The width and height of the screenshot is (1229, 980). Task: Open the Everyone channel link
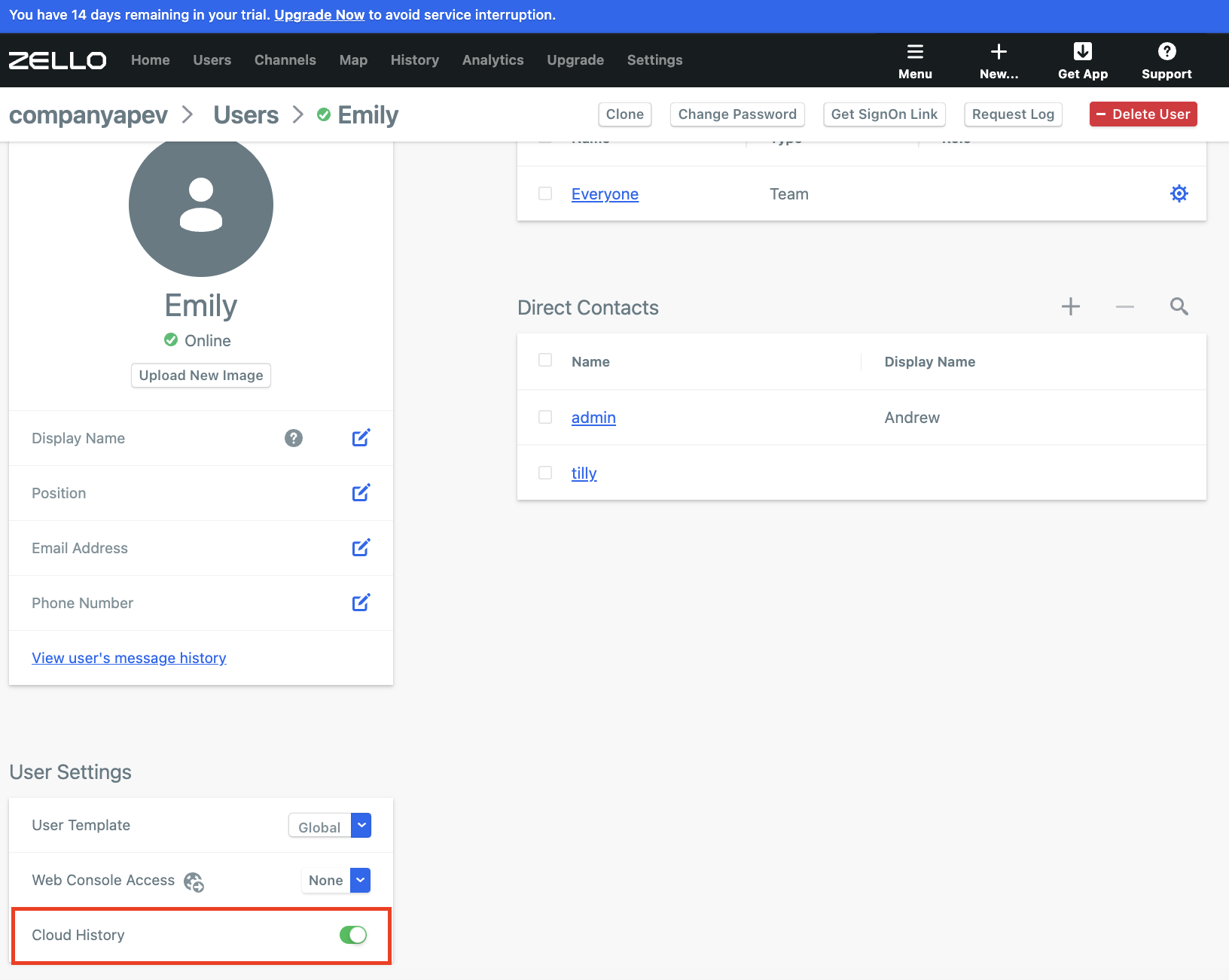click(x=605, y=194)
